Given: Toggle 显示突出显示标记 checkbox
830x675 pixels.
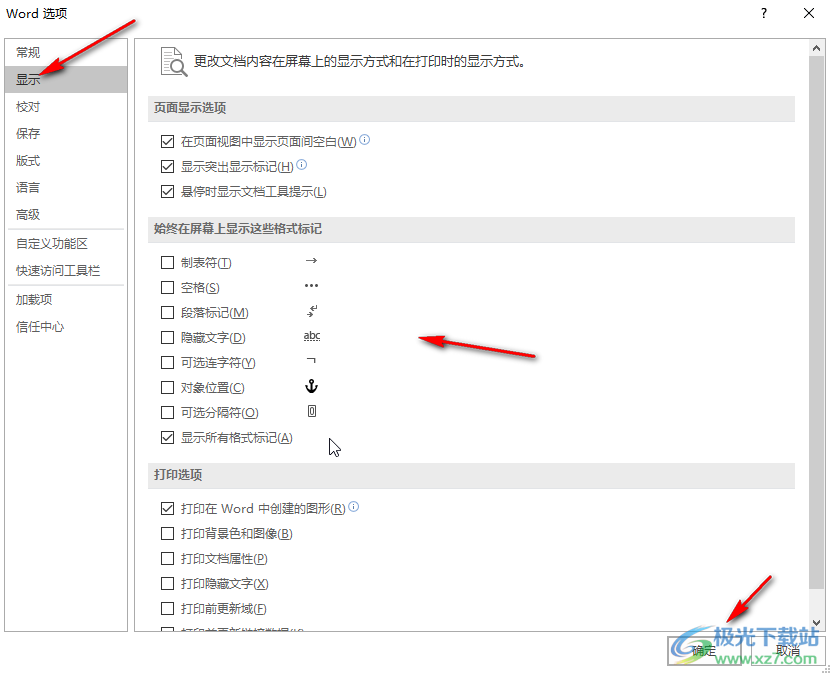Looking at the screenshot, I should click(167, 167).
